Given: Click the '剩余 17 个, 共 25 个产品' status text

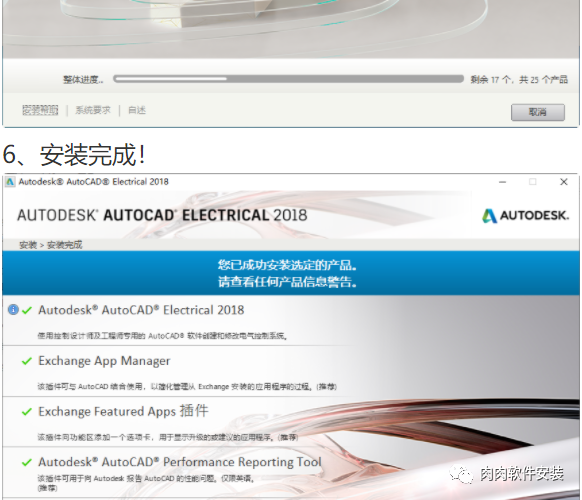Looking at the screenshot, I should (x=519, y=79).
